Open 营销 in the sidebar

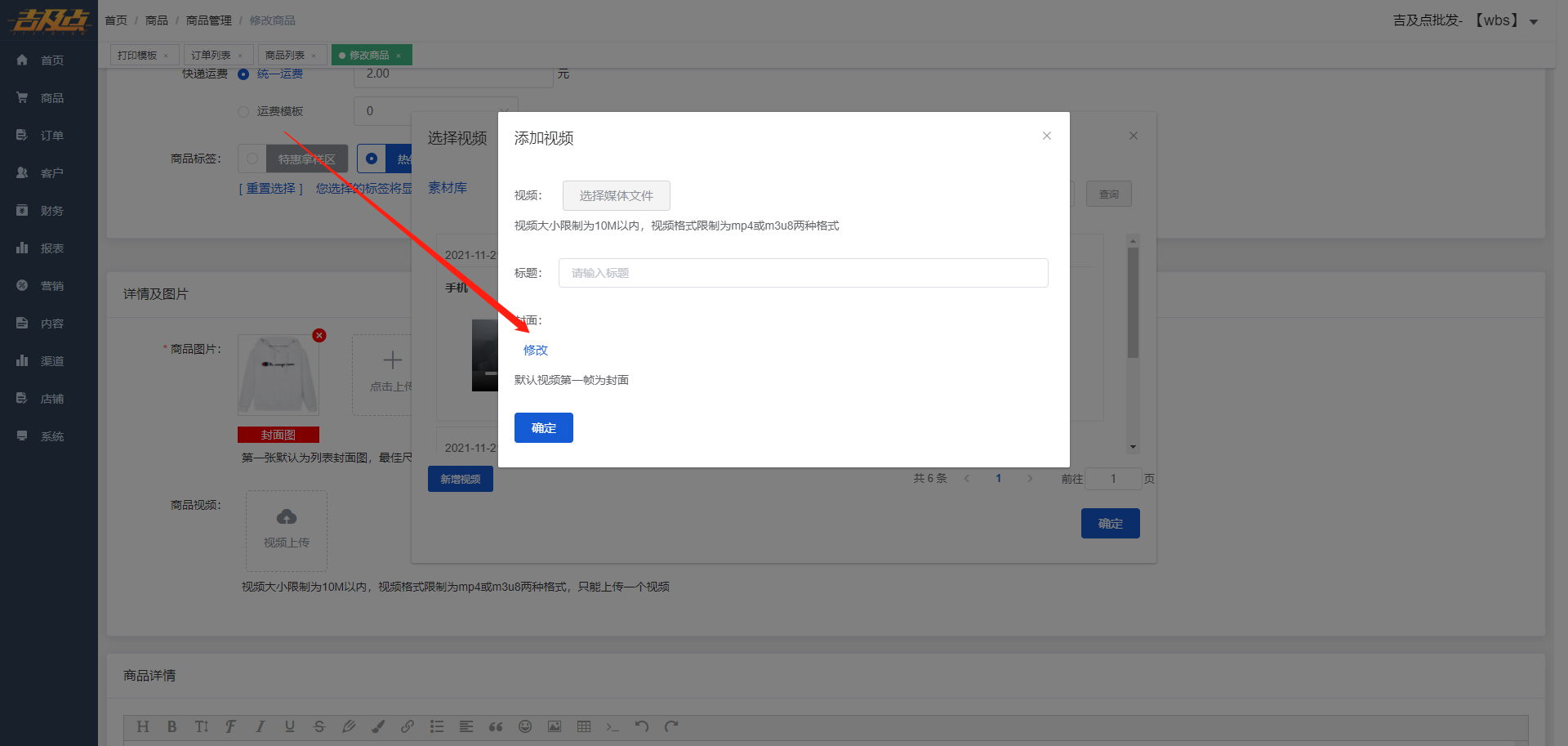[x=49, y=286]
